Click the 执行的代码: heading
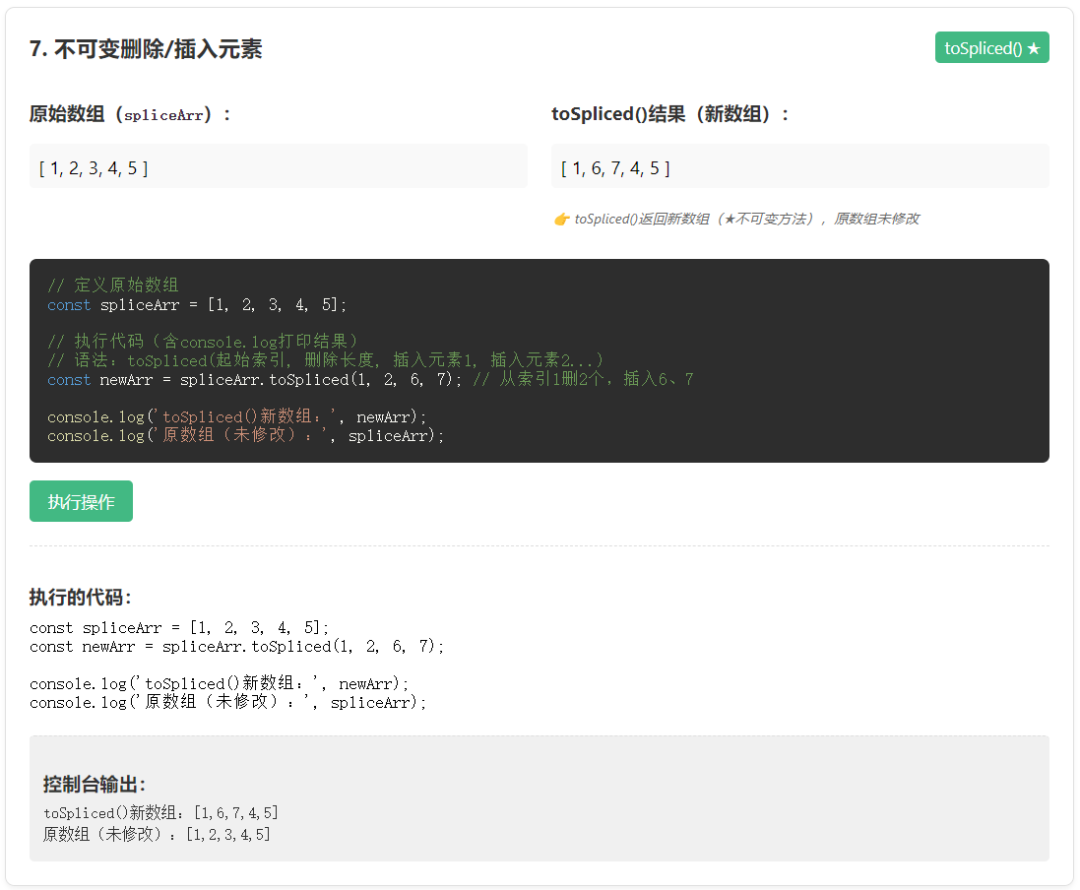Viewport: 1080px width, 890px height. pos(80,597)
